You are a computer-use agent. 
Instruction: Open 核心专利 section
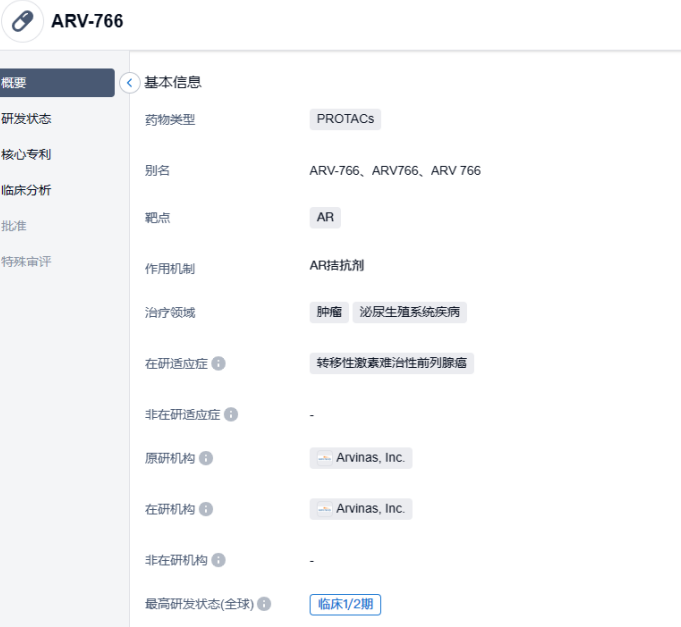click(27, 155)
